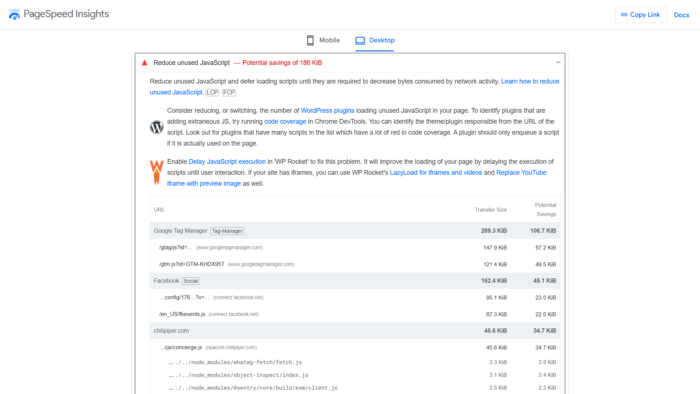Viewport: 700px width, 394px height.
Task: Click the FCP metric tag
Action: (x=229, y=92)
